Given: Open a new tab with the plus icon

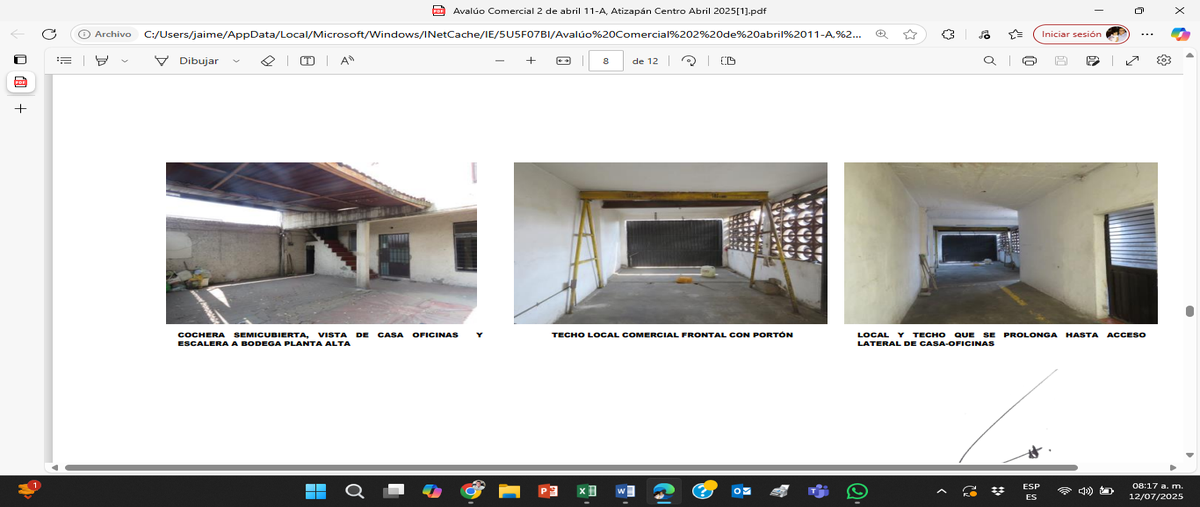Looking at the screenshot, I should point(20,107).
